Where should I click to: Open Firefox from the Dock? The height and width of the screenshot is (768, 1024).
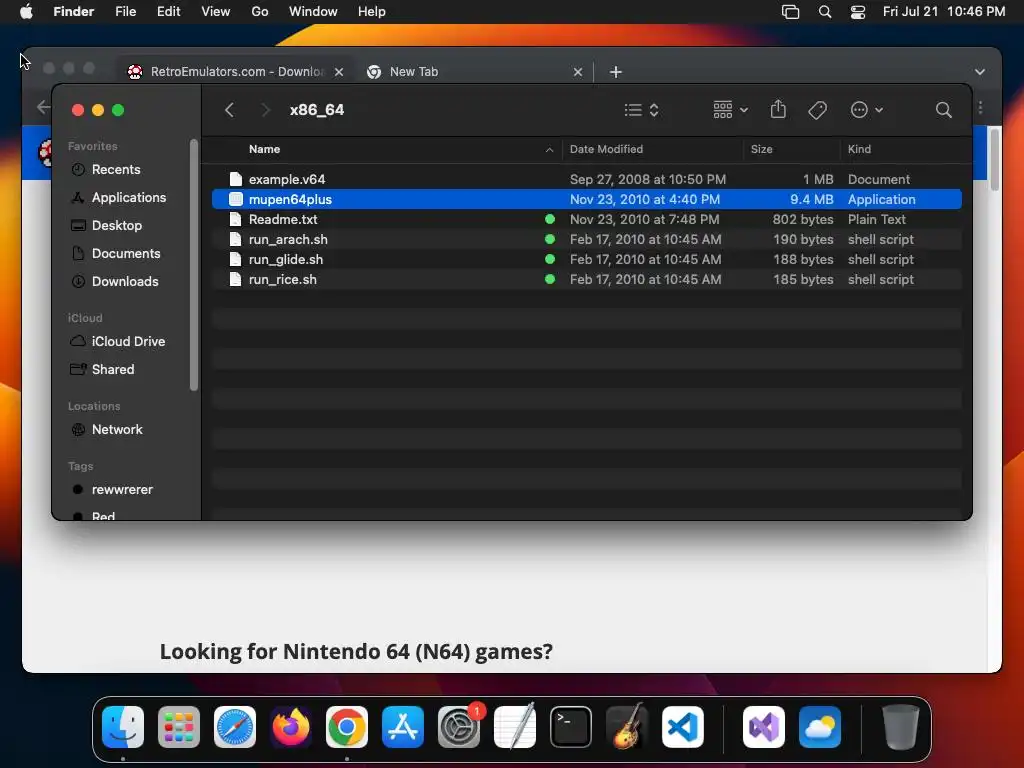pyautogui.click(x=291, y=727)
